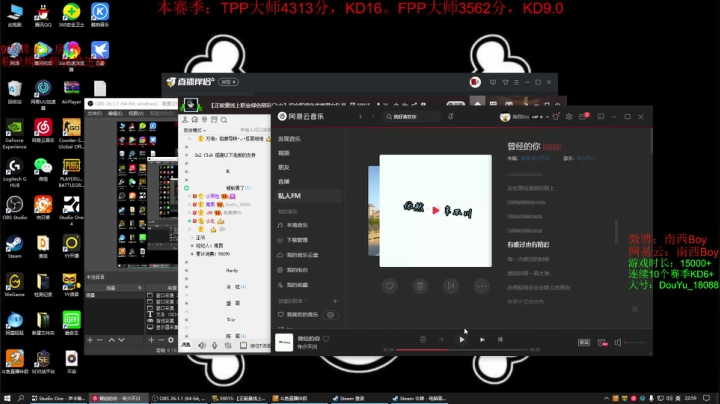720x404 pixels.
Task: Click the red play button on album cover
Action: tap(436, 211)
